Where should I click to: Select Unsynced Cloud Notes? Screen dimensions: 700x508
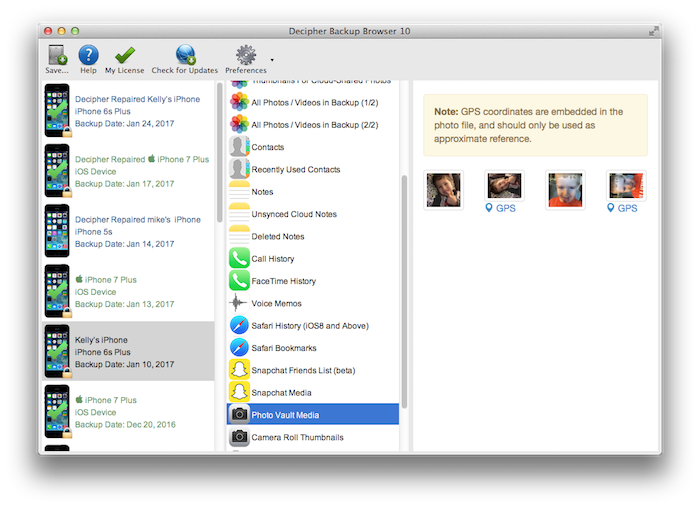point(294,214)
